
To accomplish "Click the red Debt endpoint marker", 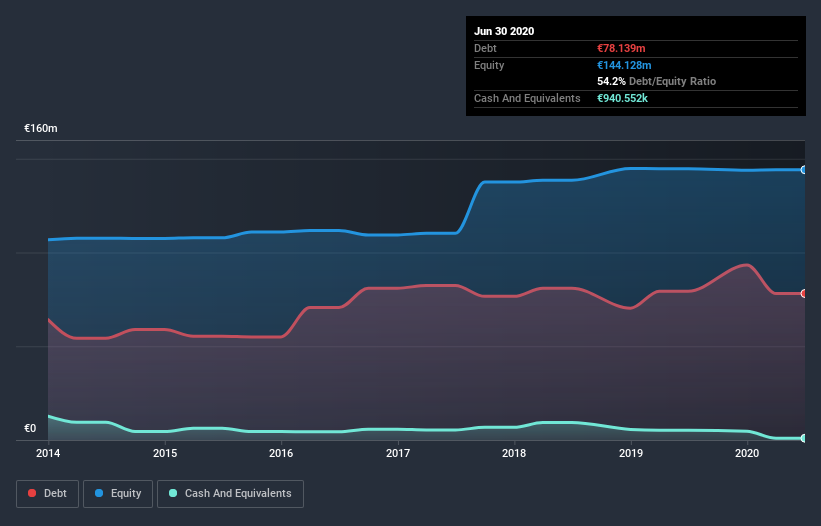I will click(x=804, y=294).
